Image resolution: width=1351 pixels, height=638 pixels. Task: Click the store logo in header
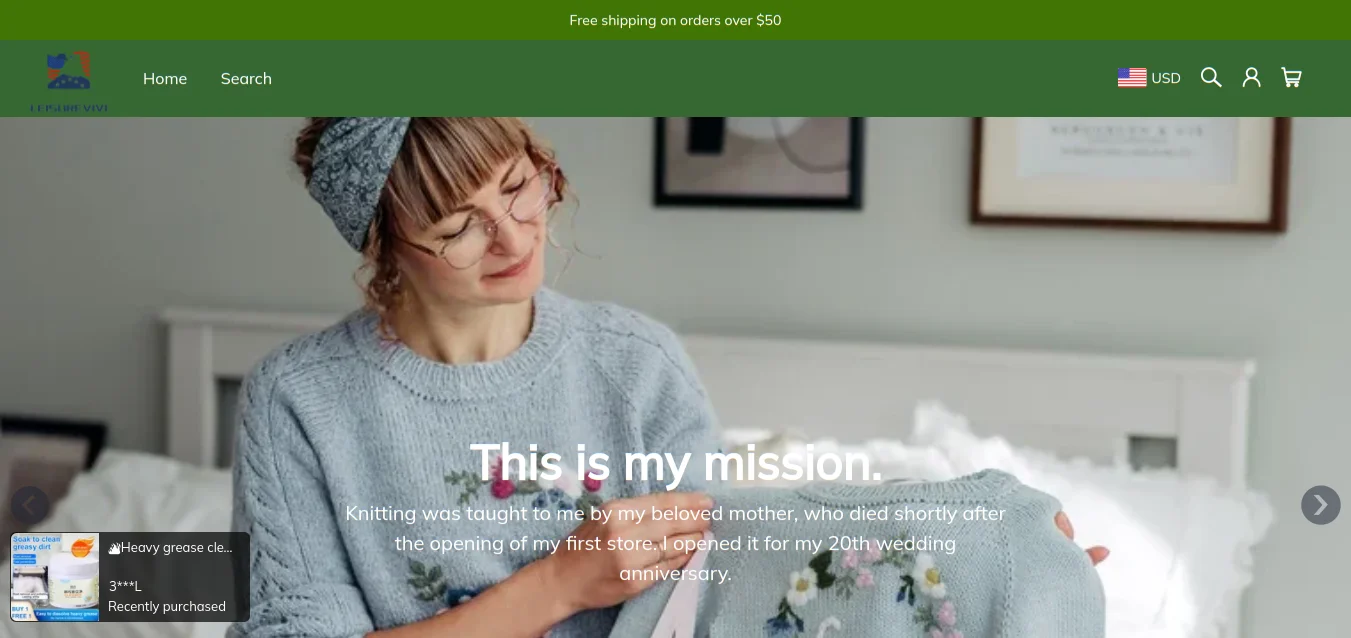(x=69, y=80)
